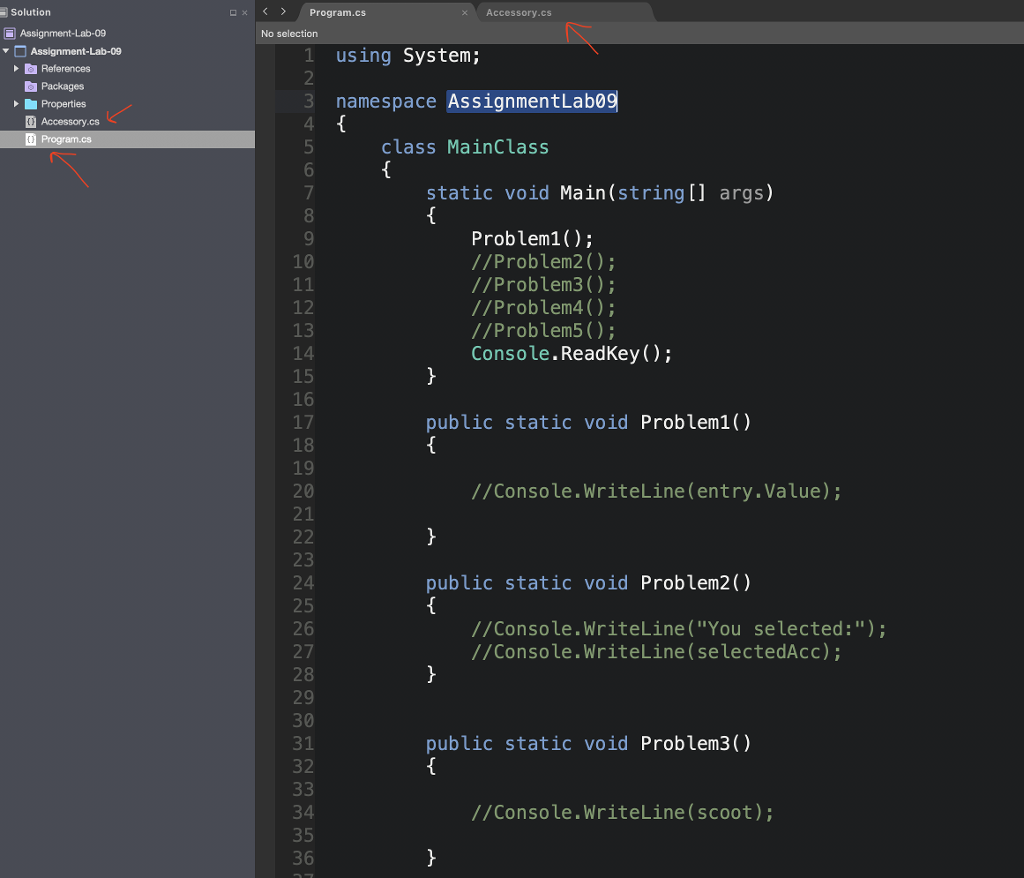This screenshot has width=1024, height=878.
Task: Click the blue folder icon beside Properties
Action: click(30, 103)
